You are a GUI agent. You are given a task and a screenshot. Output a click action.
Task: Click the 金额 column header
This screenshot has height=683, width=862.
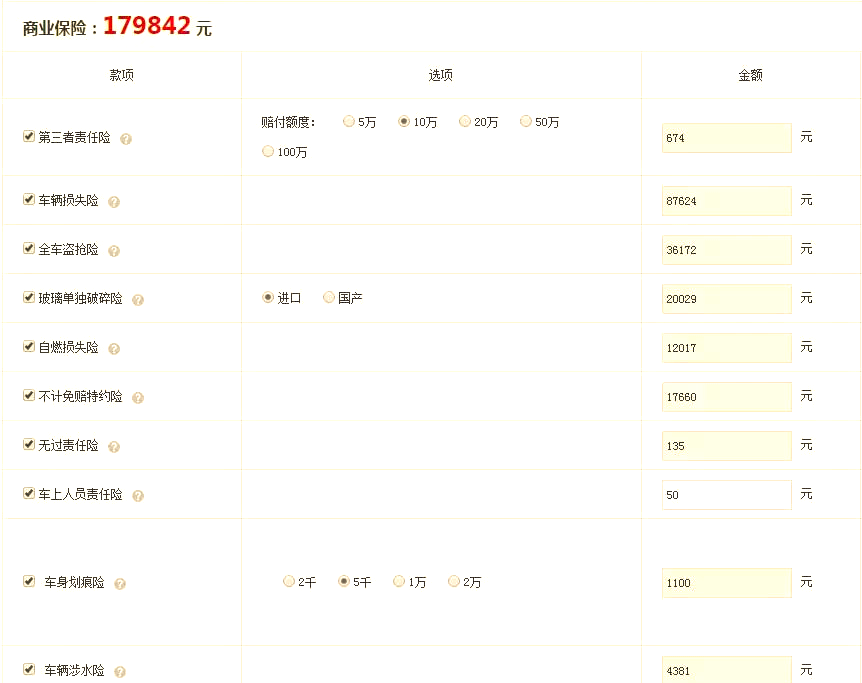(750, 75)
